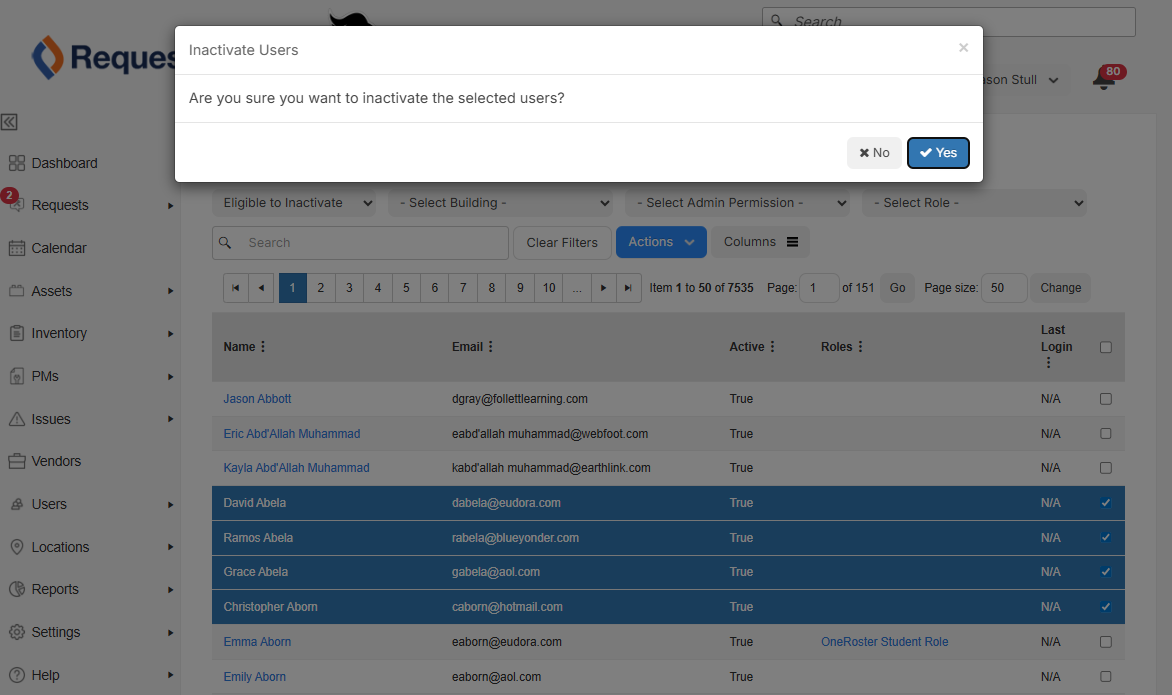Click the Help question mark icon
Screen dimensions: 1172x695
point(17,675)
